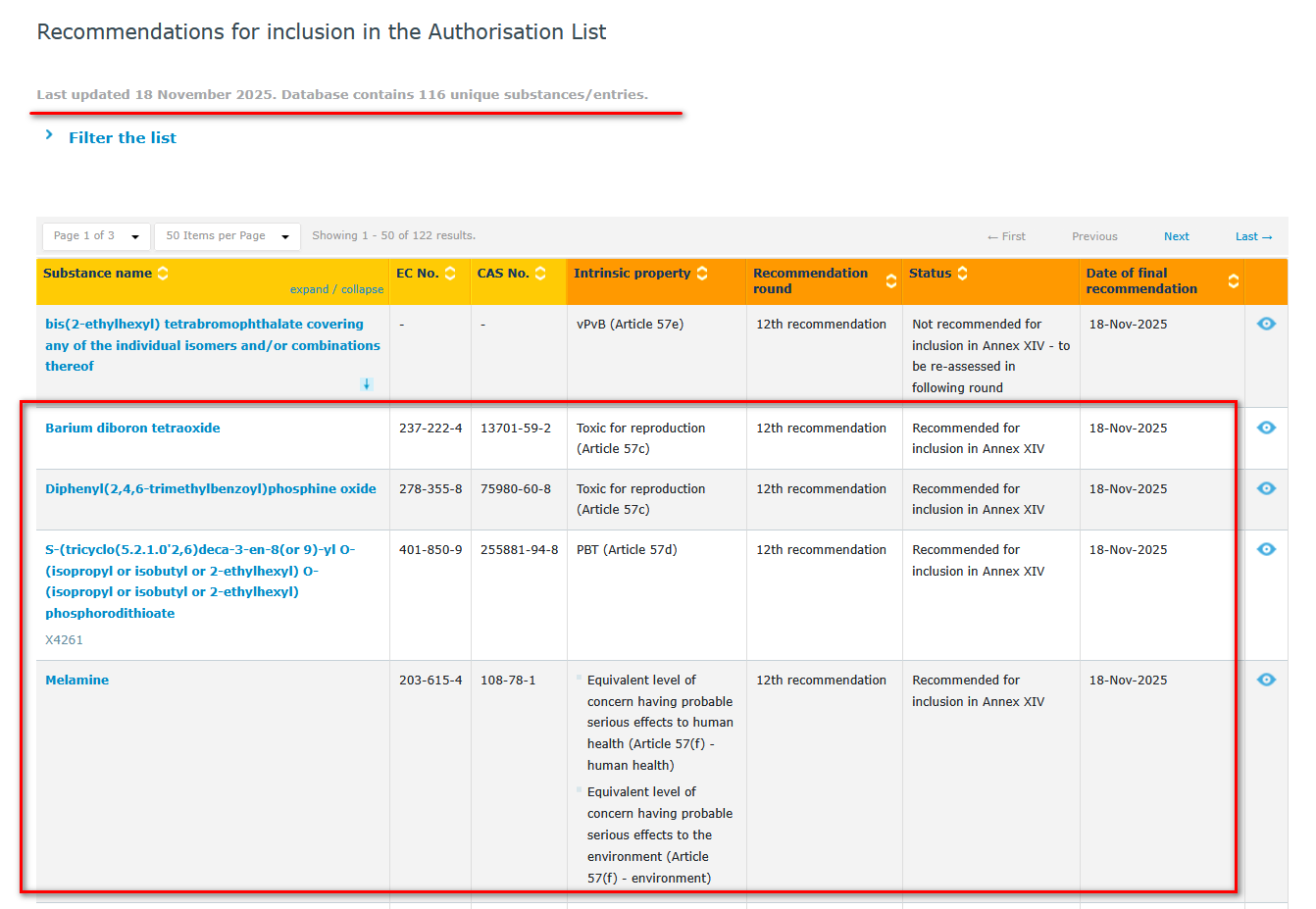Go to Next page of results

(x=1176, y=236)
